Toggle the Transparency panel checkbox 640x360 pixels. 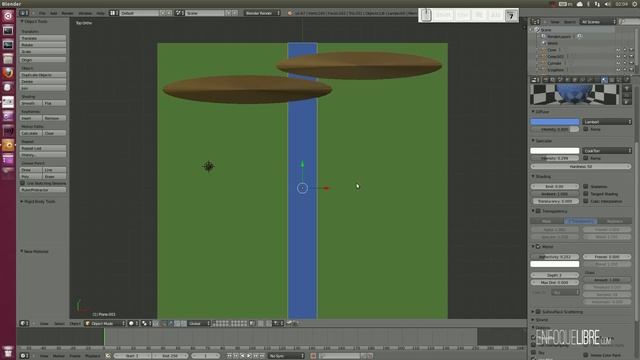(x=538, y=211)
